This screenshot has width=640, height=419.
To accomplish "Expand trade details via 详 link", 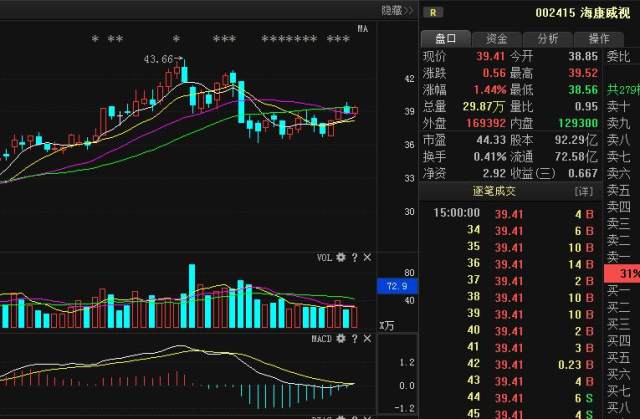I will click(x=584, y=191).
